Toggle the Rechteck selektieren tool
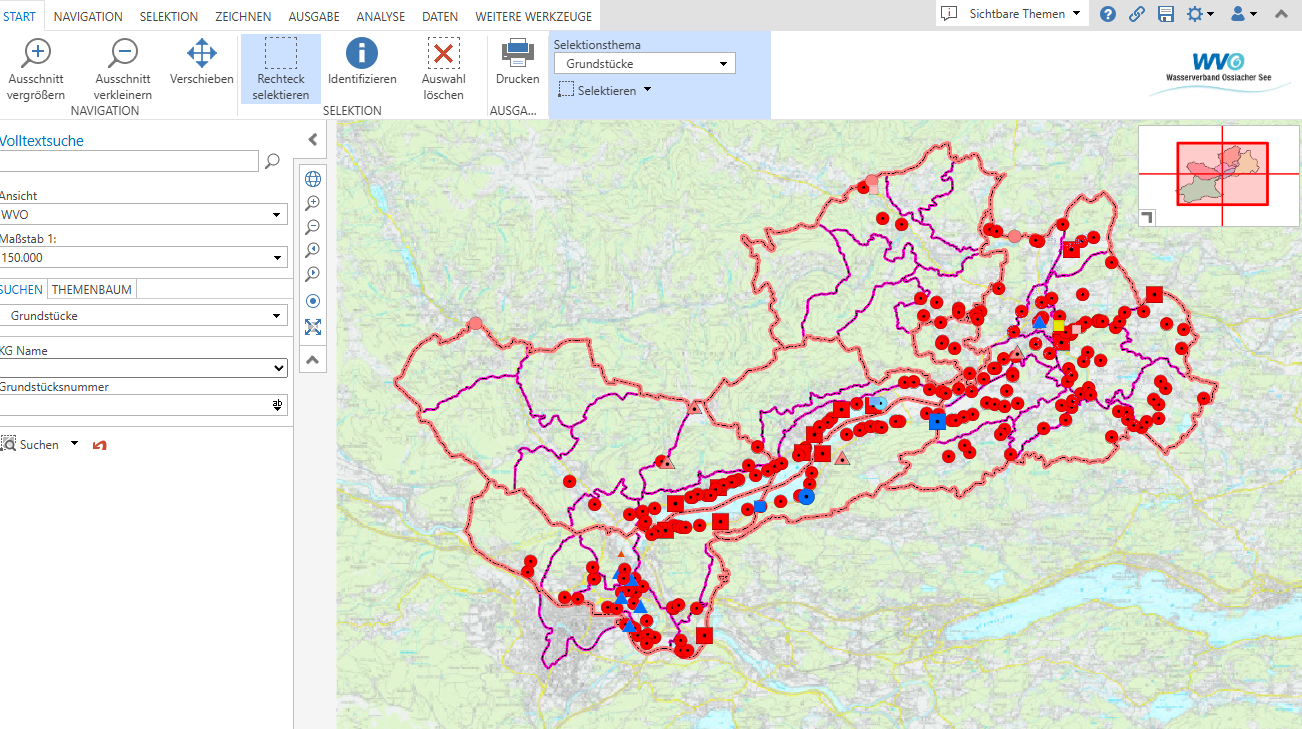This screenshot has width=1302, height=729. pos(281,68)
